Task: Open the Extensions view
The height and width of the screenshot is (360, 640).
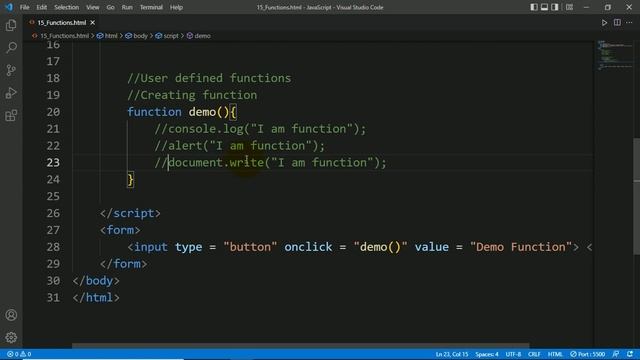Action: (x=11, y=116)
